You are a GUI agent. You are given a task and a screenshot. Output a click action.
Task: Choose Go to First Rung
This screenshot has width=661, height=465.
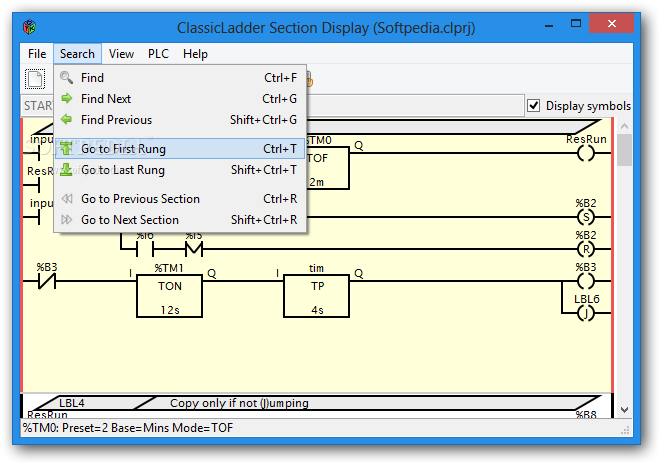(x=180, y=149)
